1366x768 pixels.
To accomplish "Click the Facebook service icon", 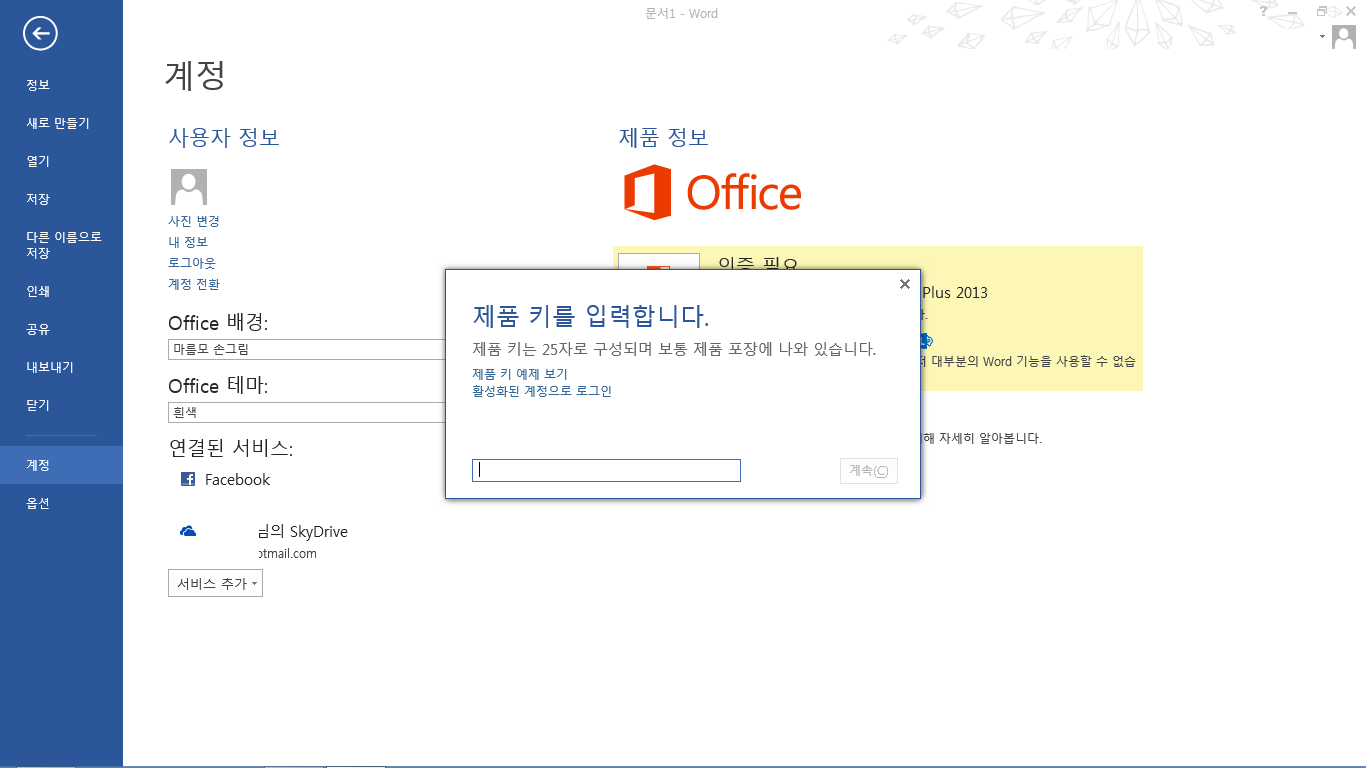I will [x=187, y=479].
